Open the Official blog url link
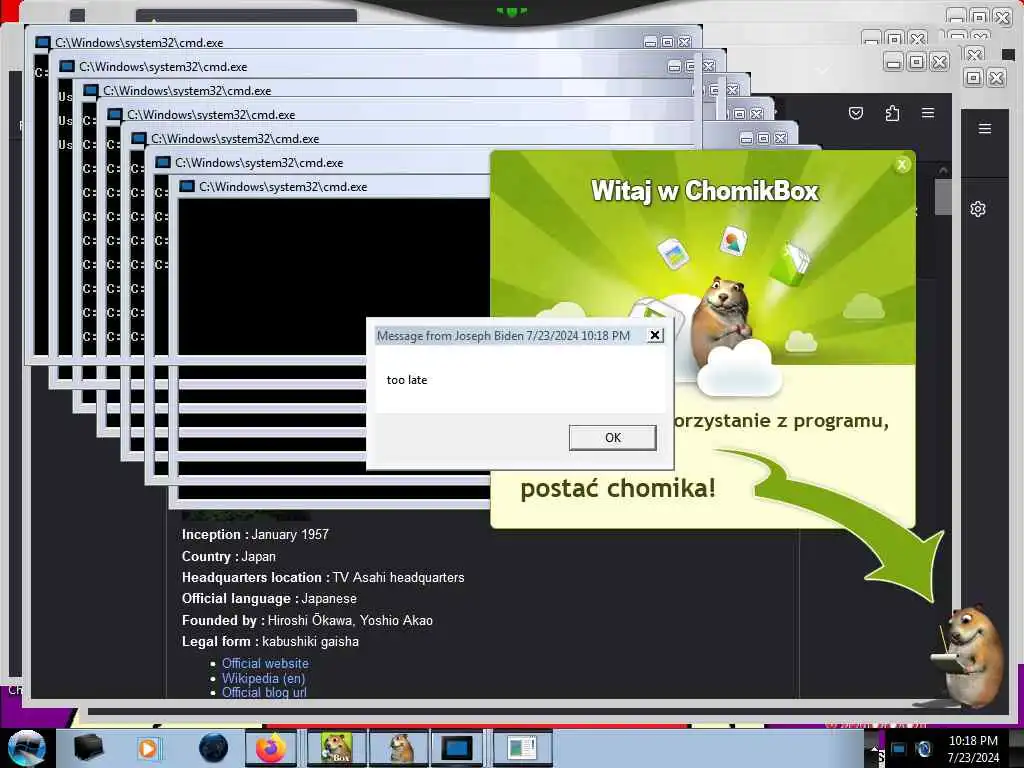Image resolution: width=1024 pixels, height=768 pixels. (x=264, y=692)
